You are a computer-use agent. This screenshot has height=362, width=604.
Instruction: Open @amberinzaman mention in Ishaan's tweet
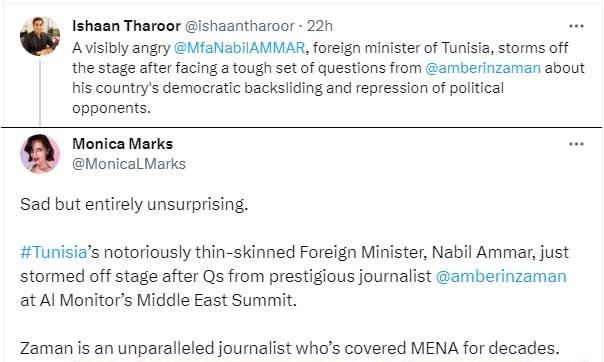(483, 68)
